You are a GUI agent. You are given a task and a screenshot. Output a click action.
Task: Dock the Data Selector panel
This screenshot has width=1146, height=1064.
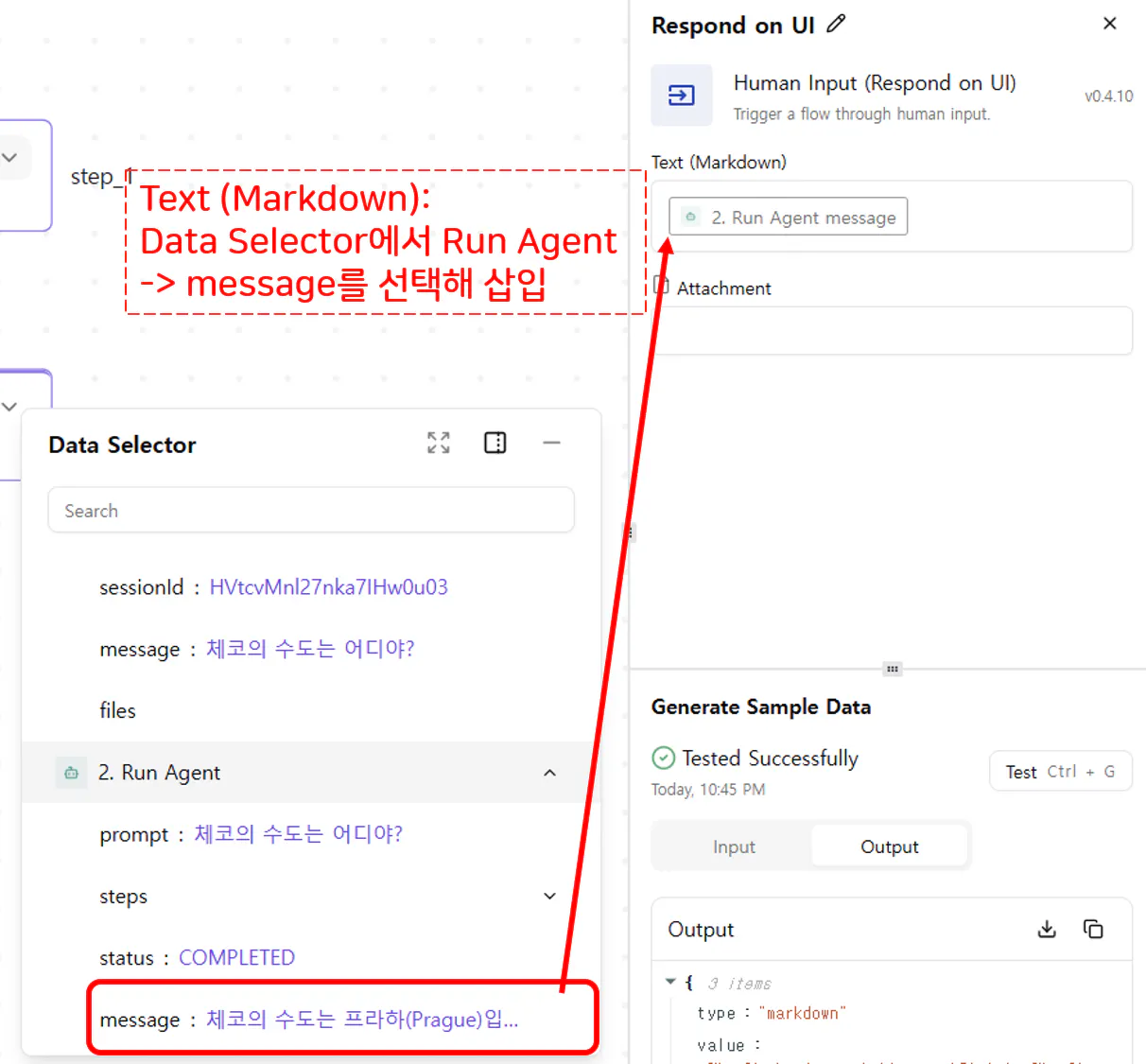pos(495,443)
